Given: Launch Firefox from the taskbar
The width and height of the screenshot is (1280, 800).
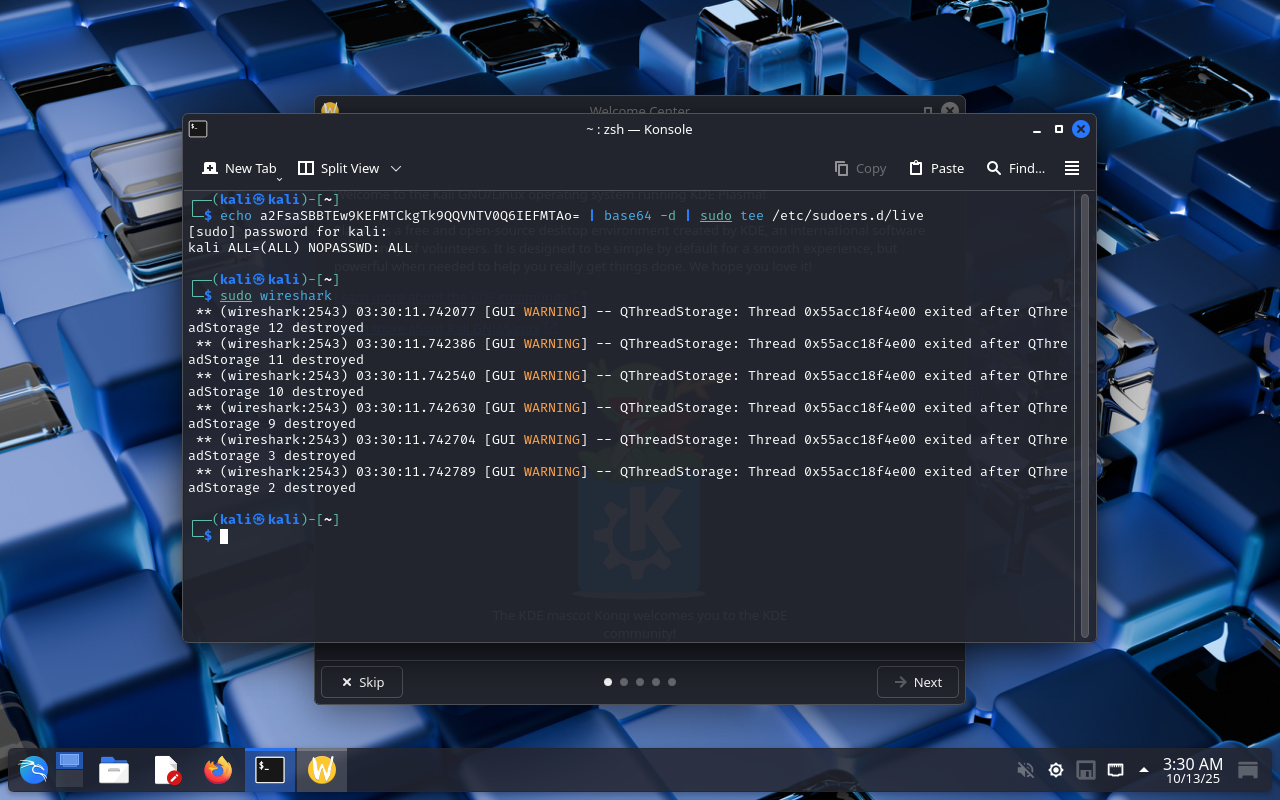Looking at the screenshot, I should [218, 770].
